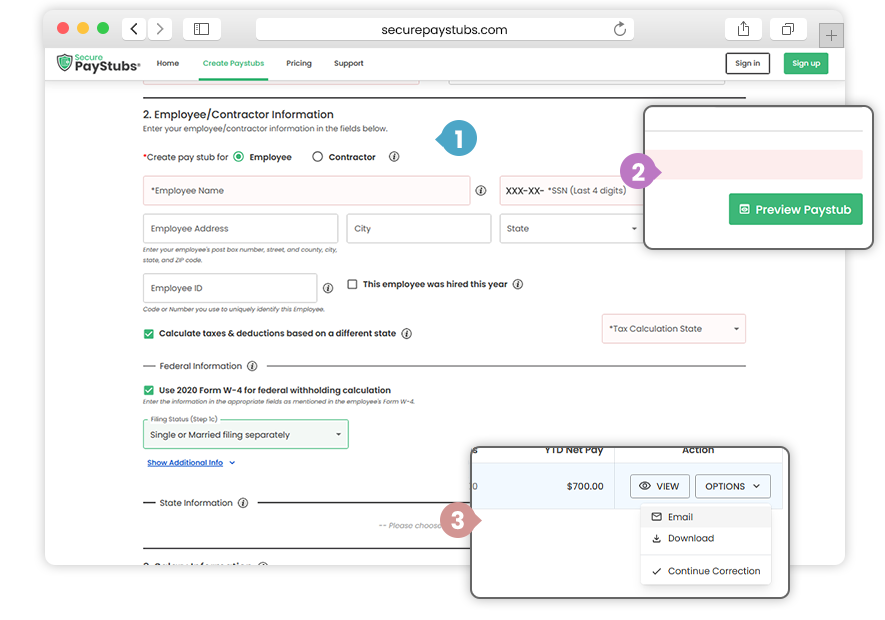The height and width of the screenshot is (620, 885).
Task: Click the Employee Address input field
Action: (240, 229)
